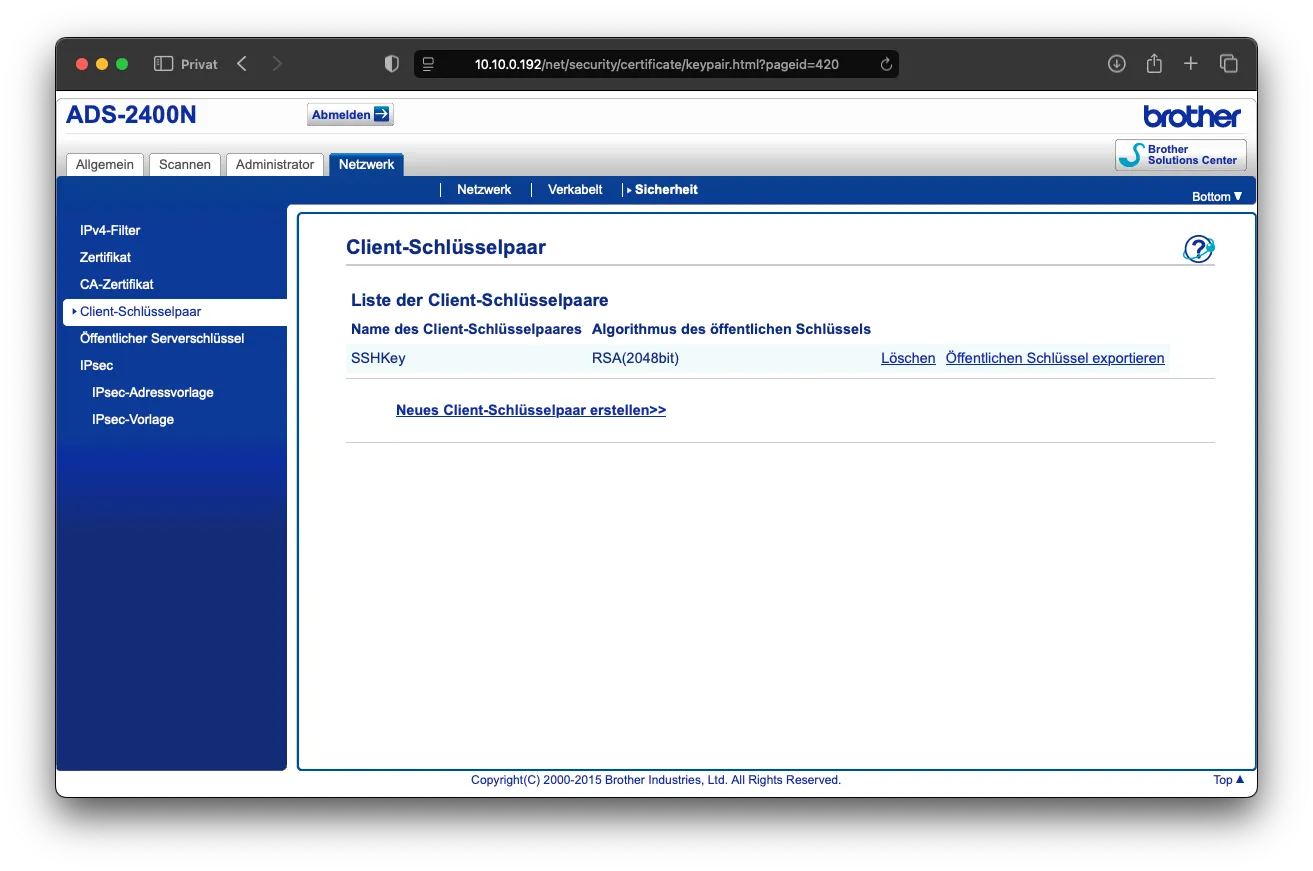This screenshot has height=871, width=1313.
Task: Switch to the Administrator tab
Action: [275, 164]
